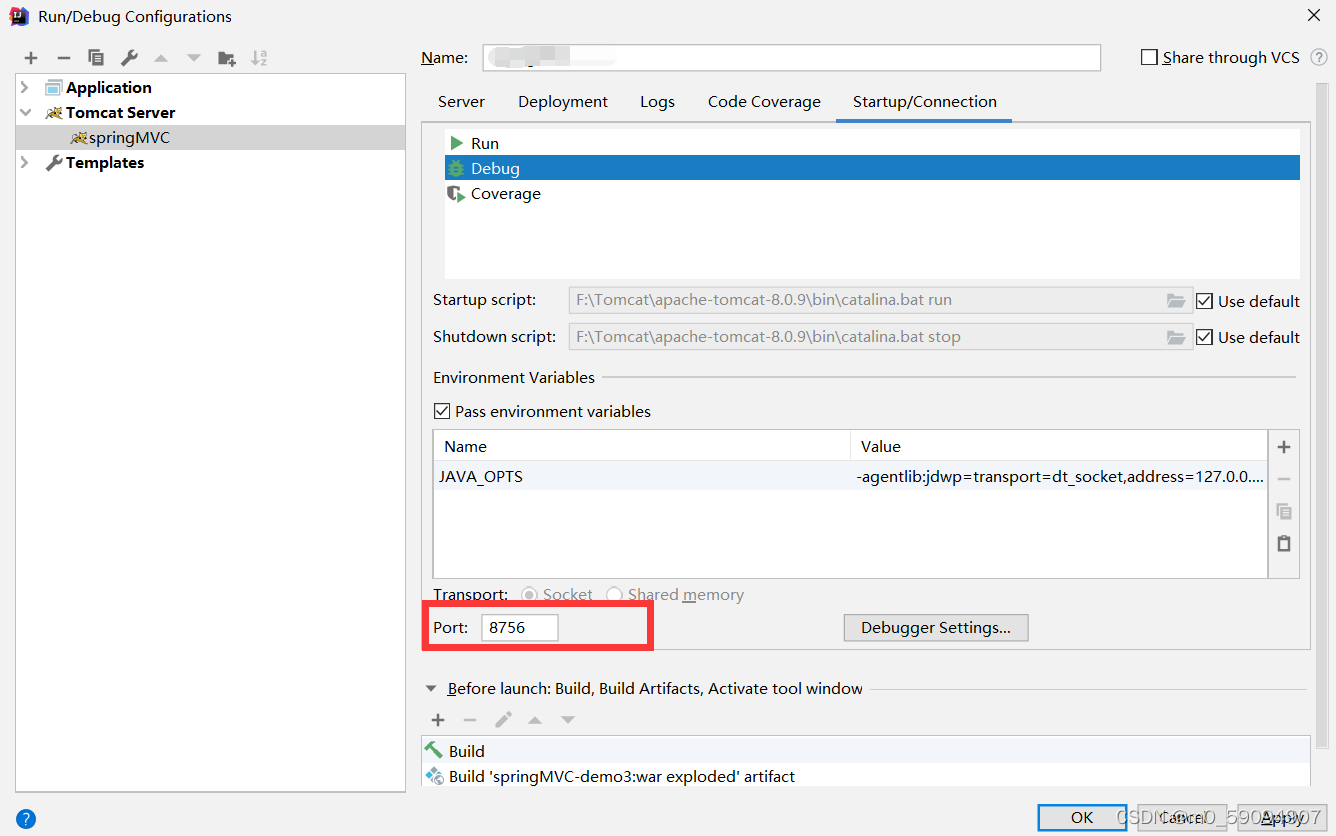The width and height of the screenshot is (1336, 836).
Task: Collapse the Before launch section
Action: [x=431, y=688]
